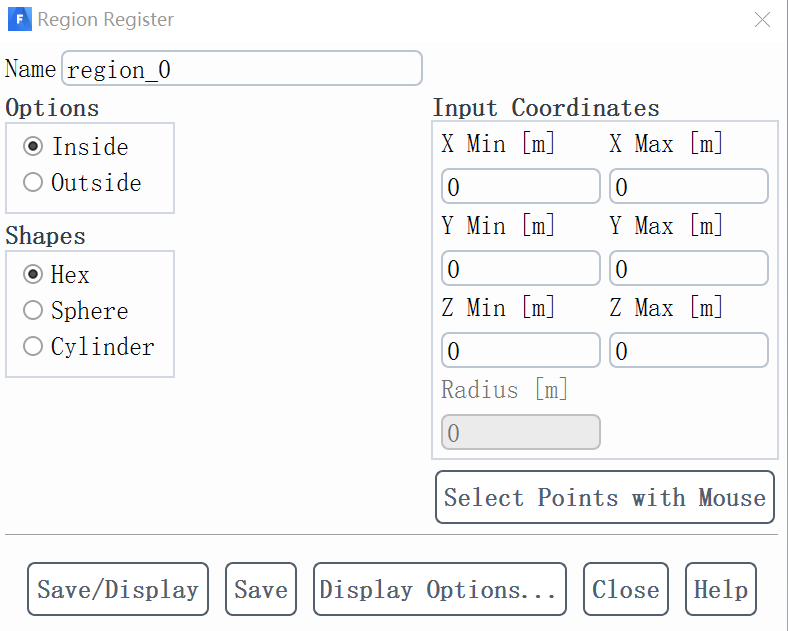This screenshot has height=631, width=788.
Task: Close the Region Register dialog window
Action: point(762,19)
